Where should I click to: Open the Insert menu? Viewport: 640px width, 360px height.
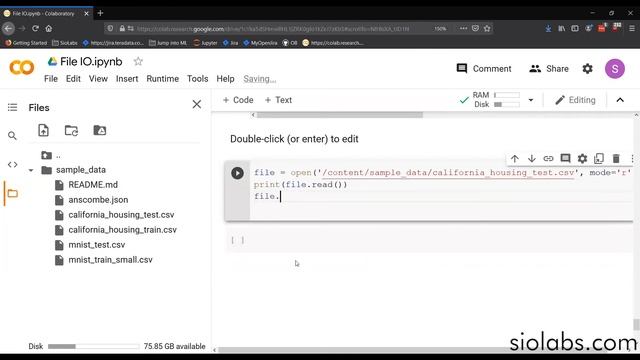tap(127, 79)
